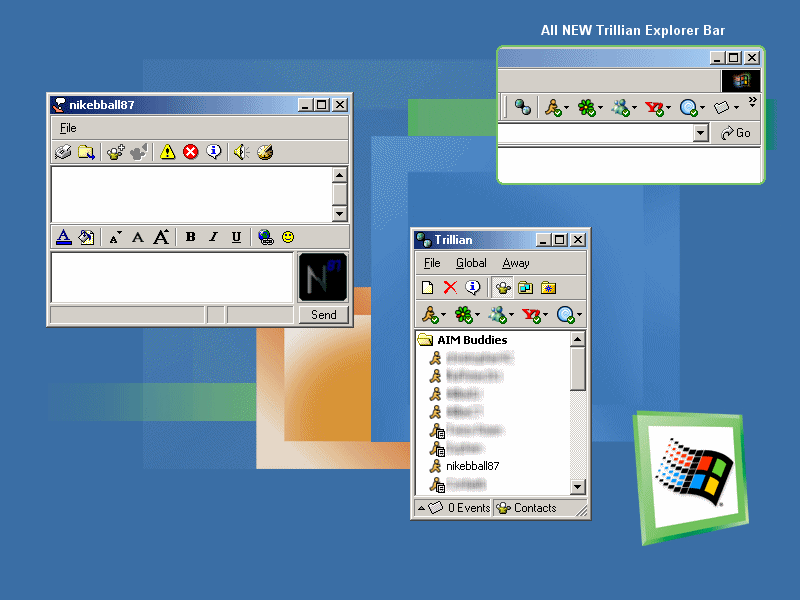
Task: Open the Away menu in Trillian
Action: tap(515, 263)
